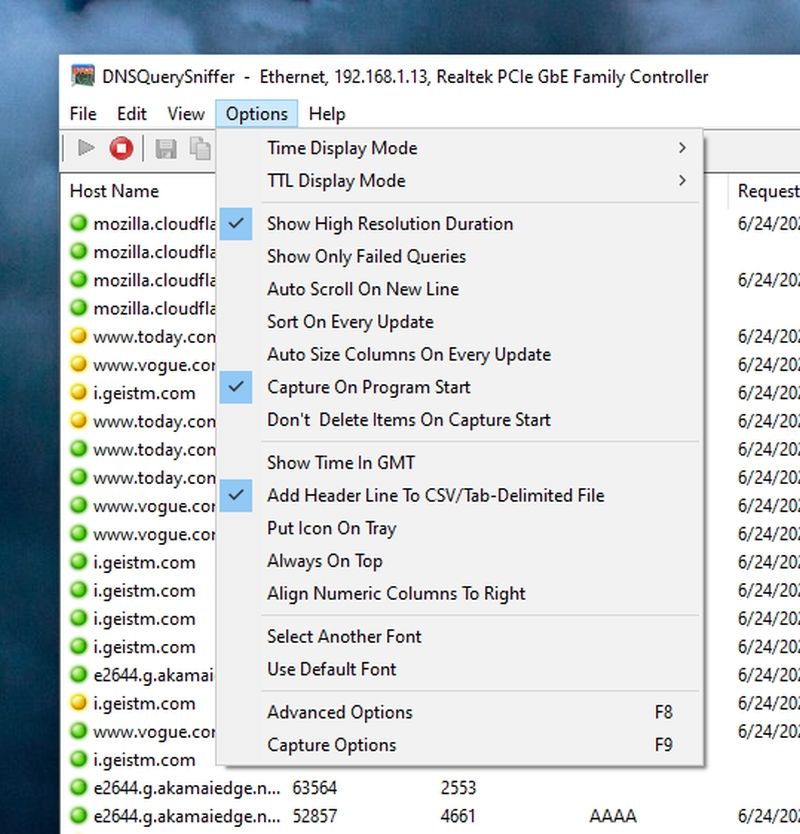Click the 4661 value cell

coord(458,816)
